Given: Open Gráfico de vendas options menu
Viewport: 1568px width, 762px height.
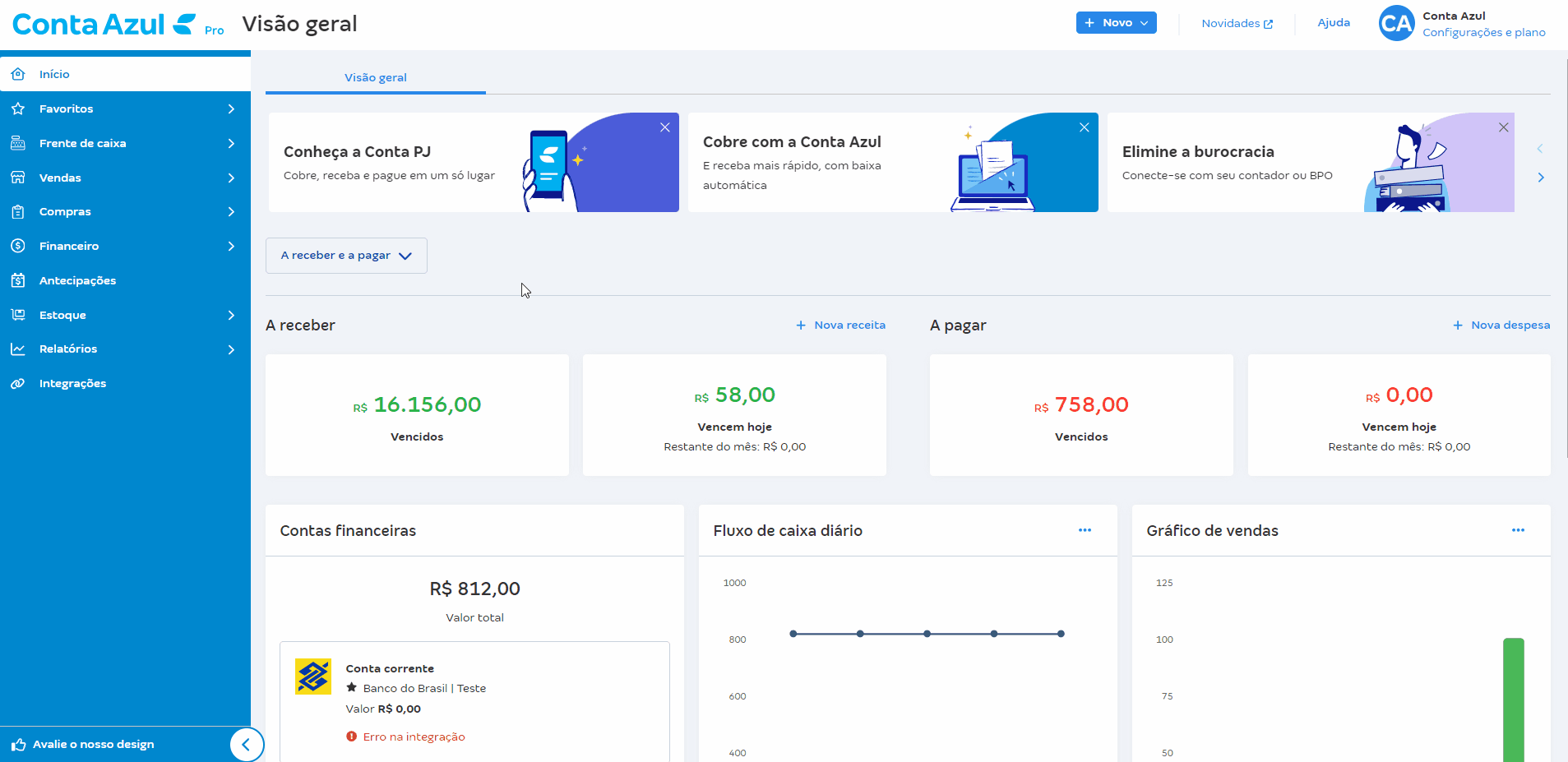Looking at the screenshot, I should tap(1518, 530).
